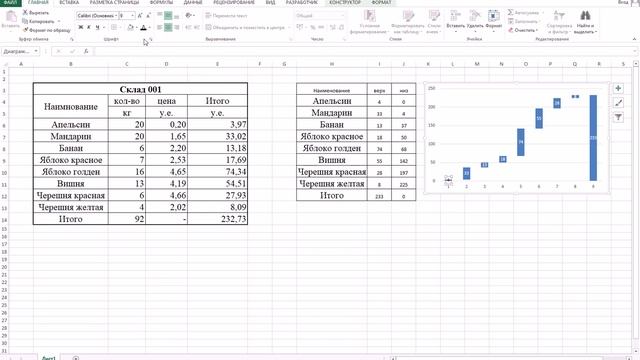
Task: Click the Name Box field
Action: coord(17,51)
